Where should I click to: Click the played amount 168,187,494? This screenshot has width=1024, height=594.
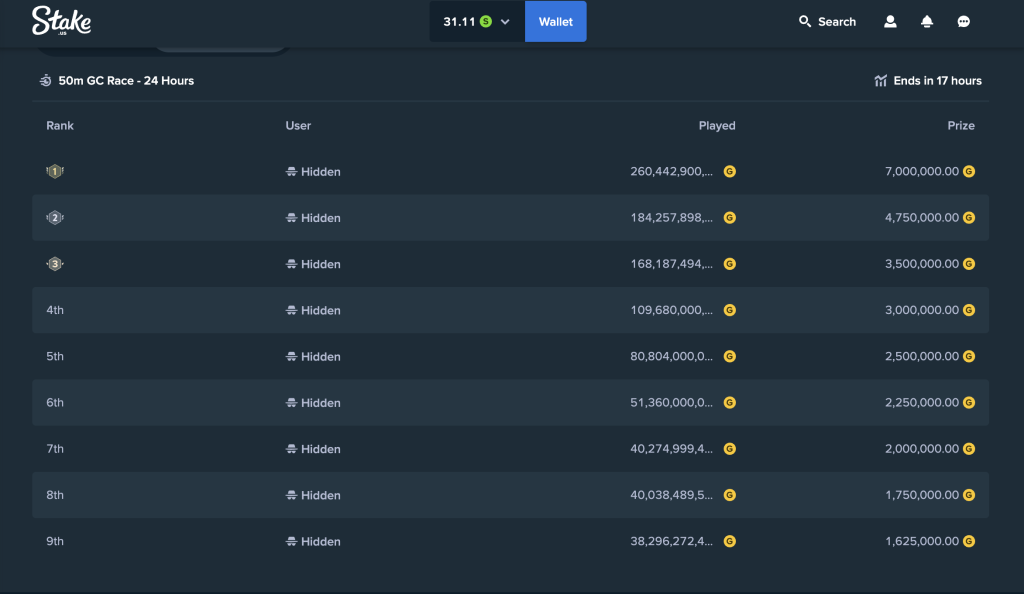(x=671, y=264)
